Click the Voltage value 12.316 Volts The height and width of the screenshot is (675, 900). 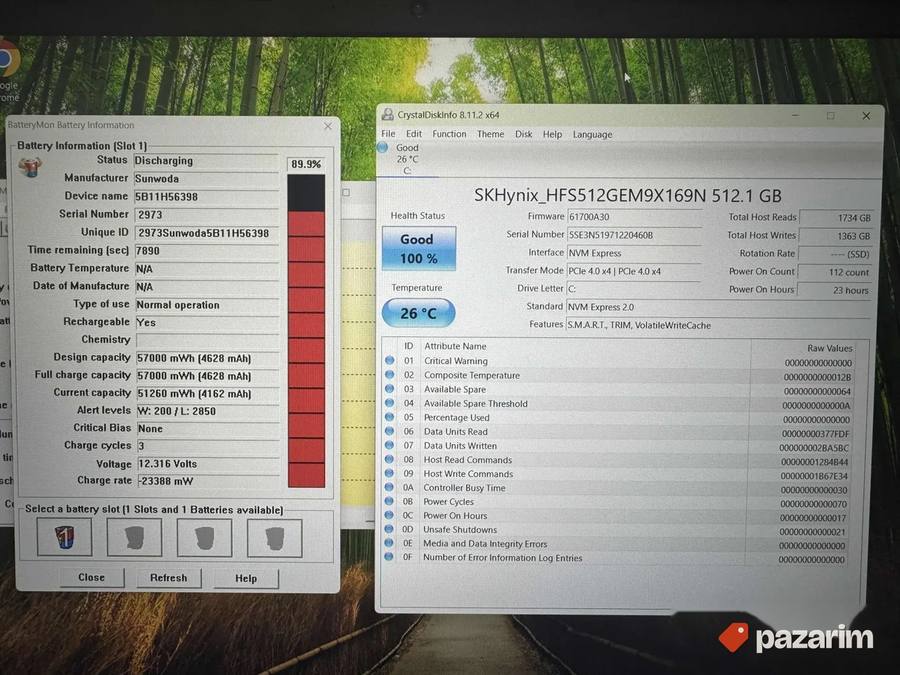click(207, 464)
